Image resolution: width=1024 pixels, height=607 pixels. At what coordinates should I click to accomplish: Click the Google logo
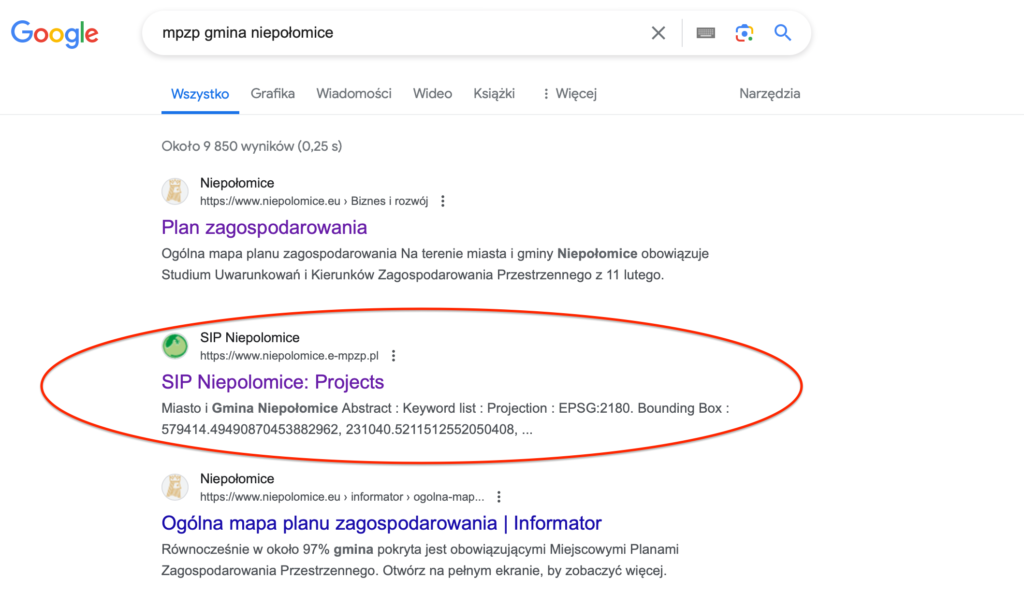tap(55, 33)
